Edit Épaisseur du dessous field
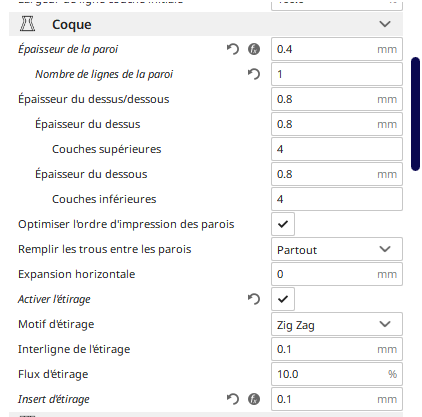Screen dimensions: 422x417 [x=337, y=174]
